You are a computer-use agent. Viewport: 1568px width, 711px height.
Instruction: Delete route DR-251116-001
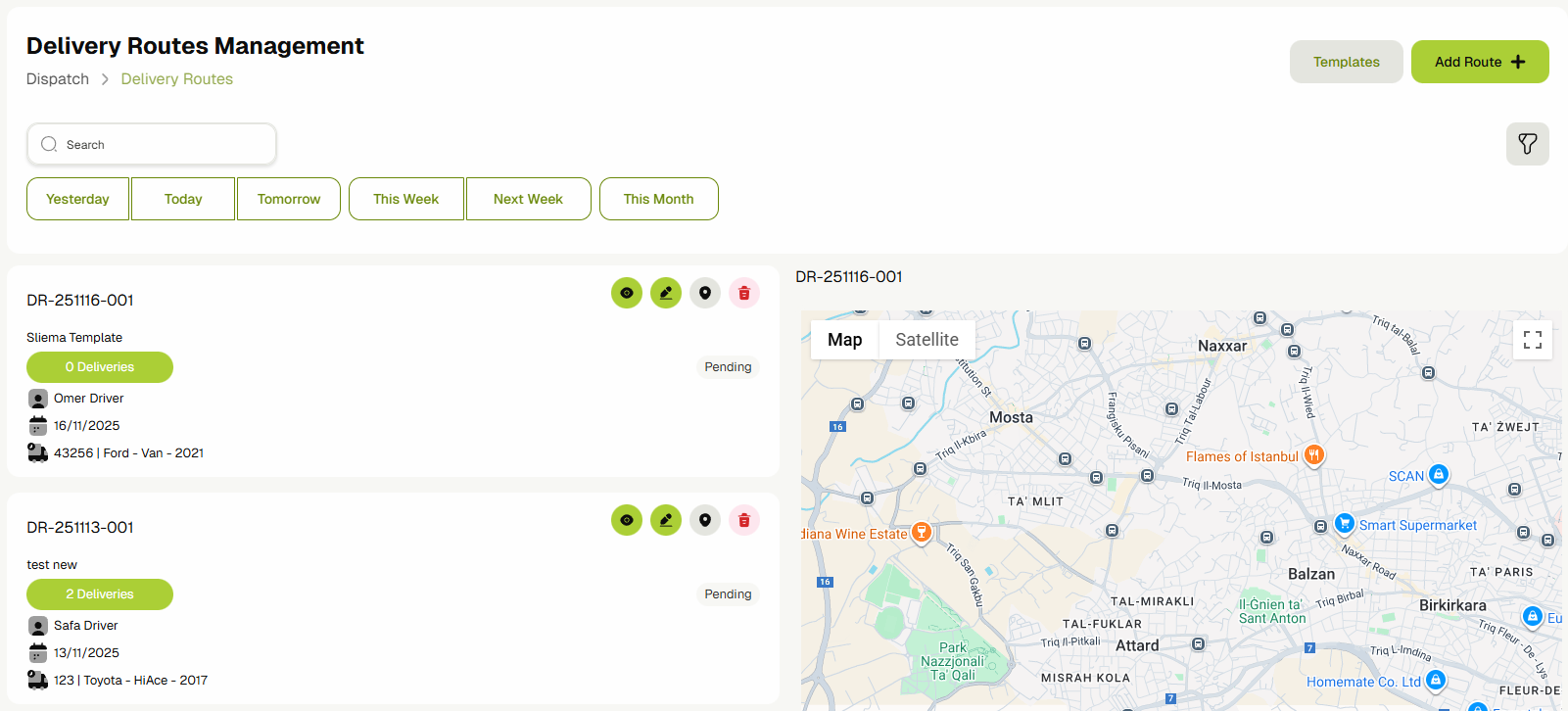coord(744,293)
